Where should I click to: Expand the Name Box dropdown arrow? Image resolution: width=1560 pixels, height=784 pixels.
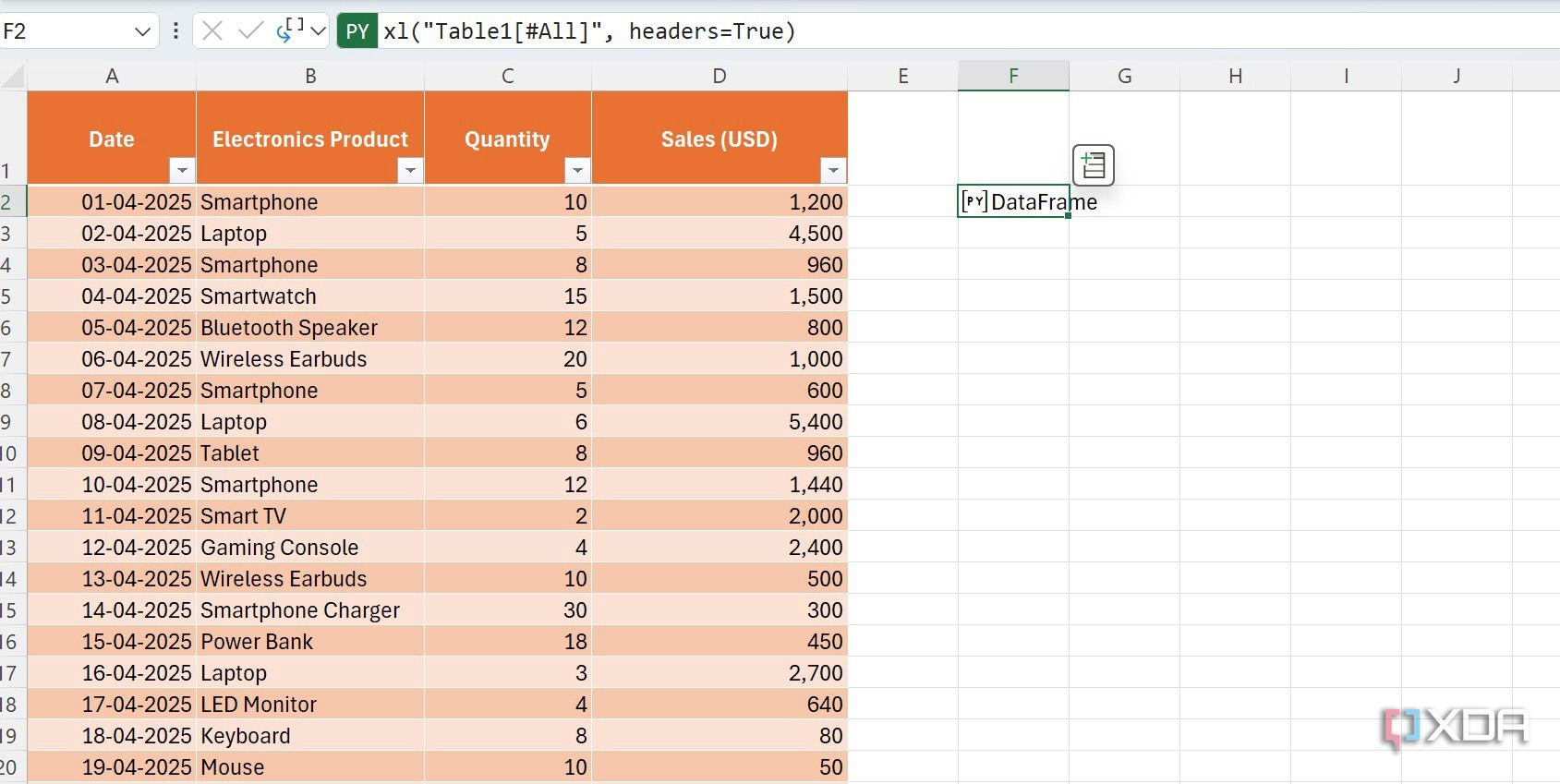142,31
